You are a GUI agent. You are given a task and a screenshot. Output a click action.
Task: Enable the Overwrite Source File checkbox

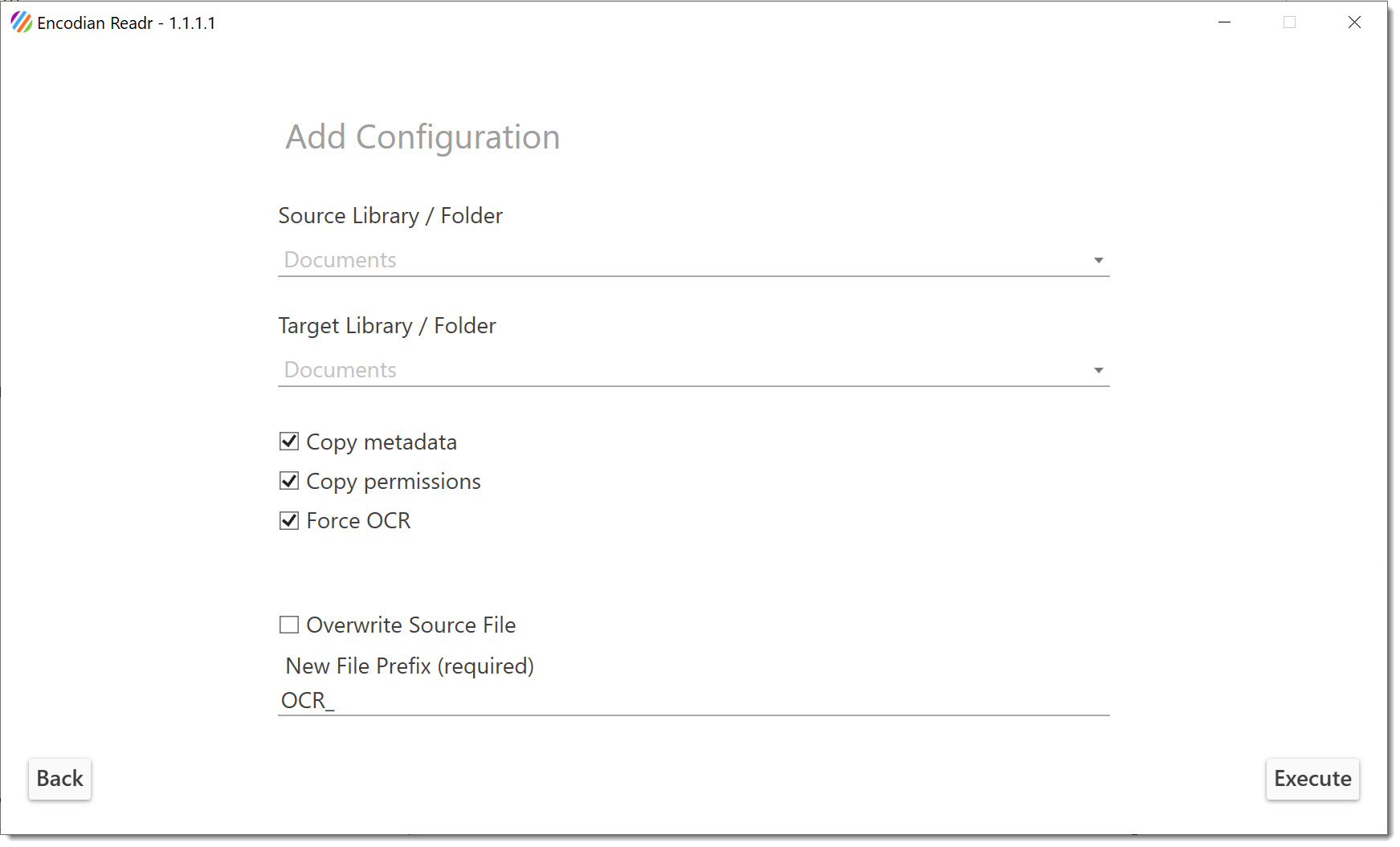(x=289, y=625)
